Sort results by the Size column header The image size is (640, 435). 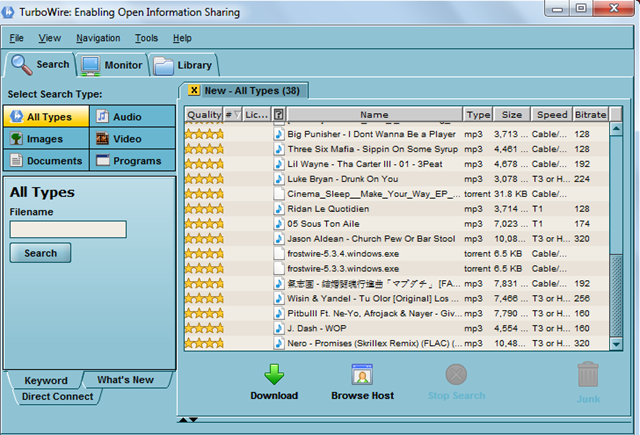coord(511,115)
